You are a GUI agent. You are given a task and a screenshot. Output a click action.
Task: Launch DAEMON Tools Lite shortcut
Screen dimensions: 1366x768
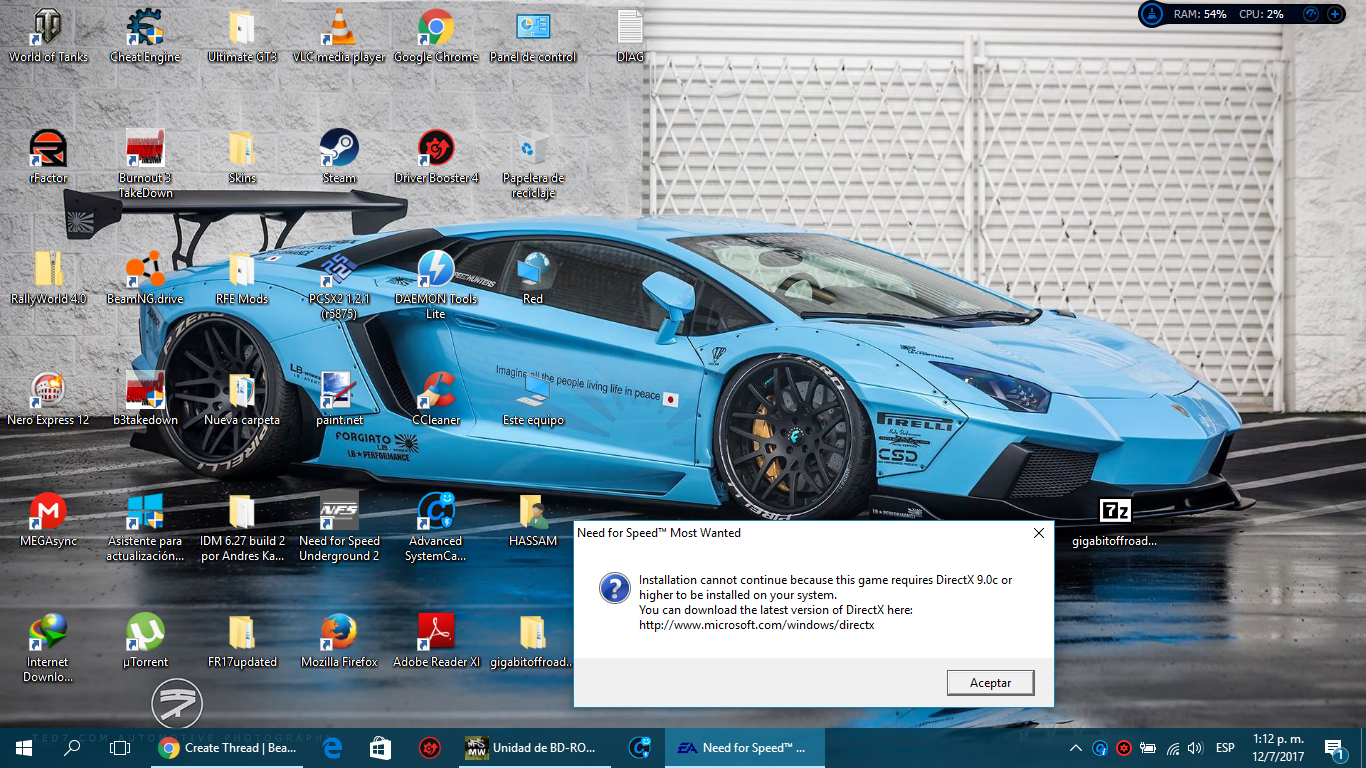(436, 285)
